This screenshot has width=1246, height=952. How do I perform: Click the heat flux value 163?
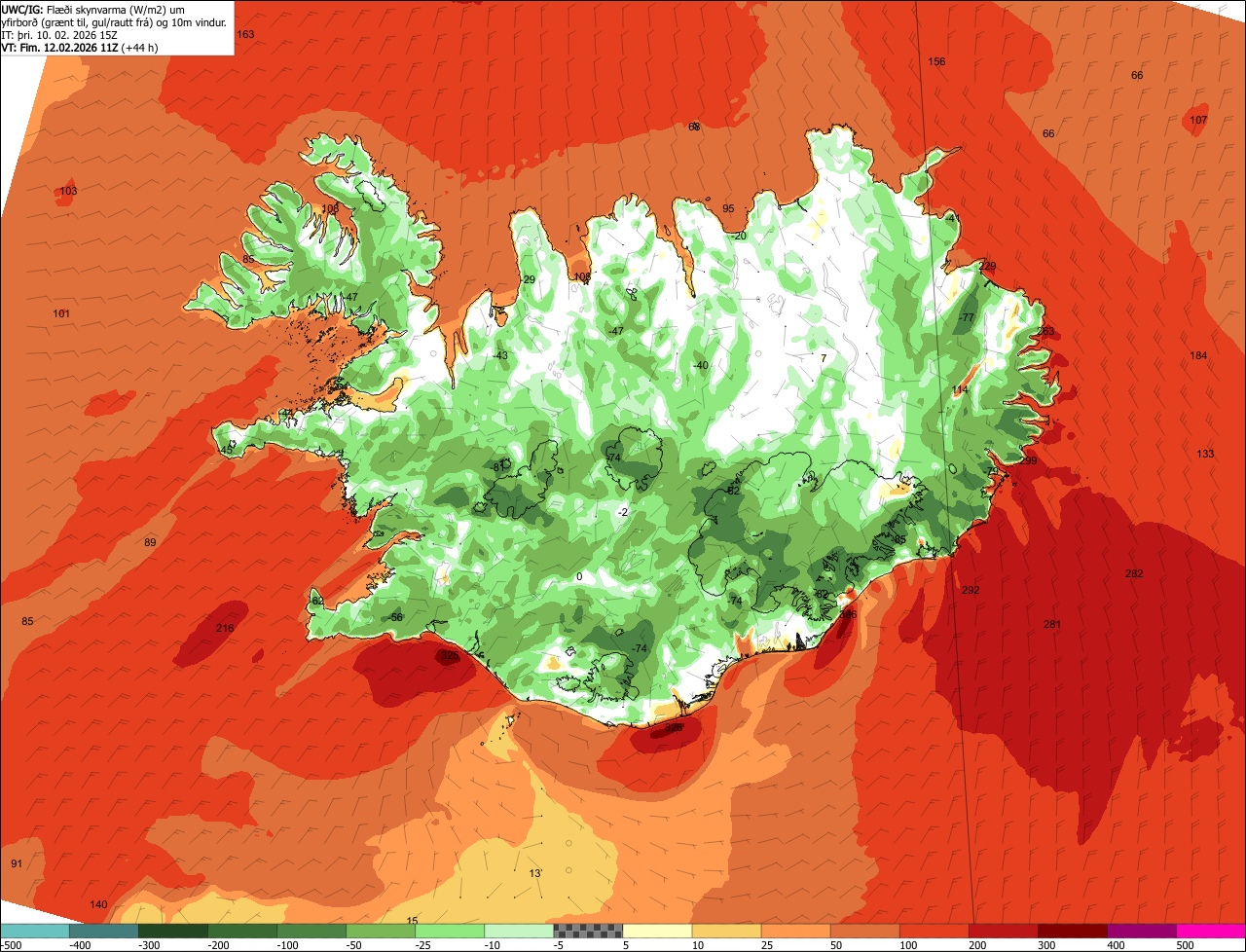tap(245, 34)
